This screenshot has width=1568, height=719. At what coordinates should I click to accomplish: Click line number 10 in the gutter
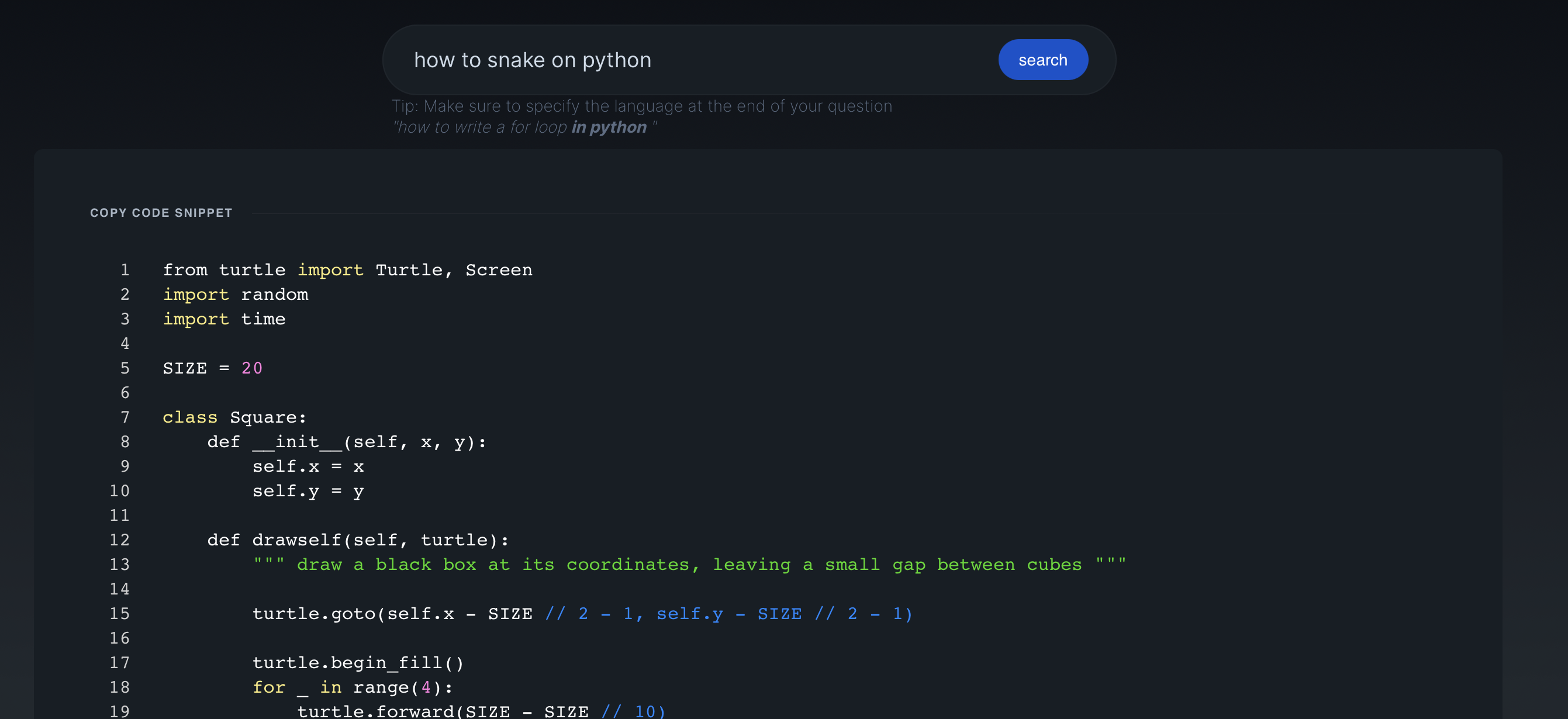click(x=119, y=491)
